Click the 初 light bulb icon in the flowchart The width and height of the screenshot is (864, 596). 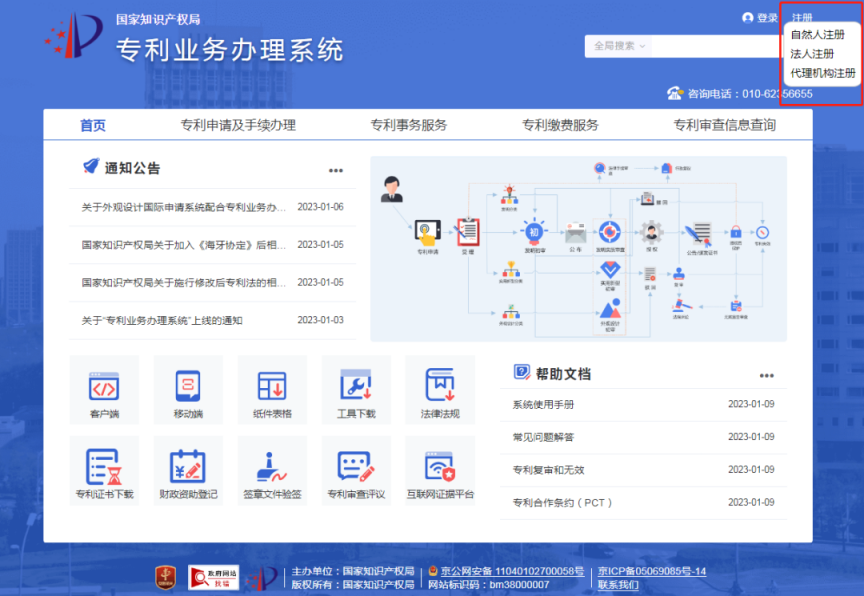[534, 231]
